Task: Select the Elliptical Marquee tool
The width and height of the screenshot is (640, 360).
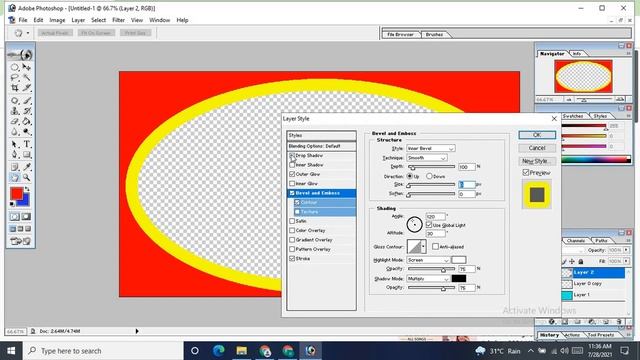Action: click(15, 67)
